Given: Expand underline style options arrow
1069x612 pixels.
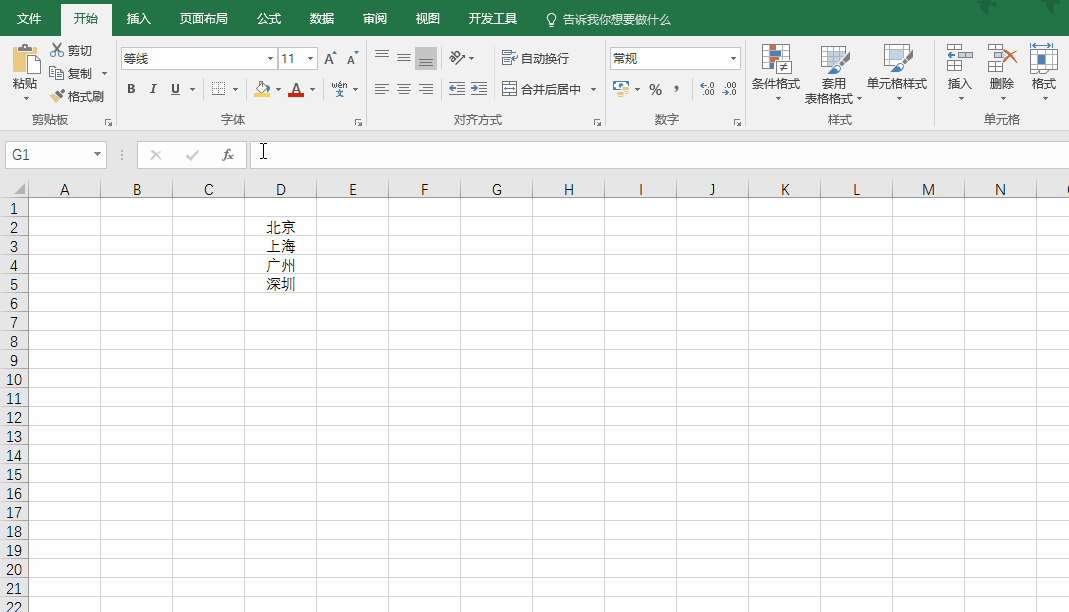Looking at the screenshot, I should click(192, 89).
